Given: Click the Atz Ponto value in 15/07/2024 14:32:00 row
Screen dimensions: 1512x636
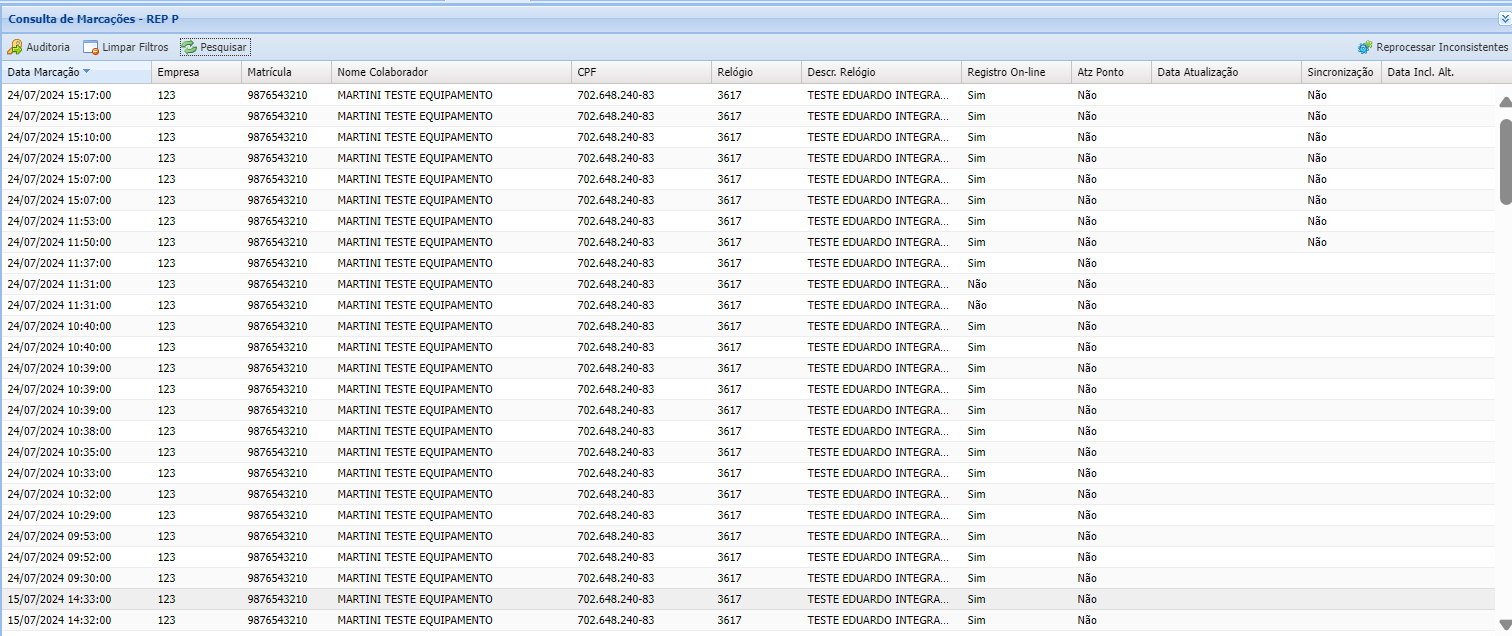Looking at the screenshot, I should 1087,620.
